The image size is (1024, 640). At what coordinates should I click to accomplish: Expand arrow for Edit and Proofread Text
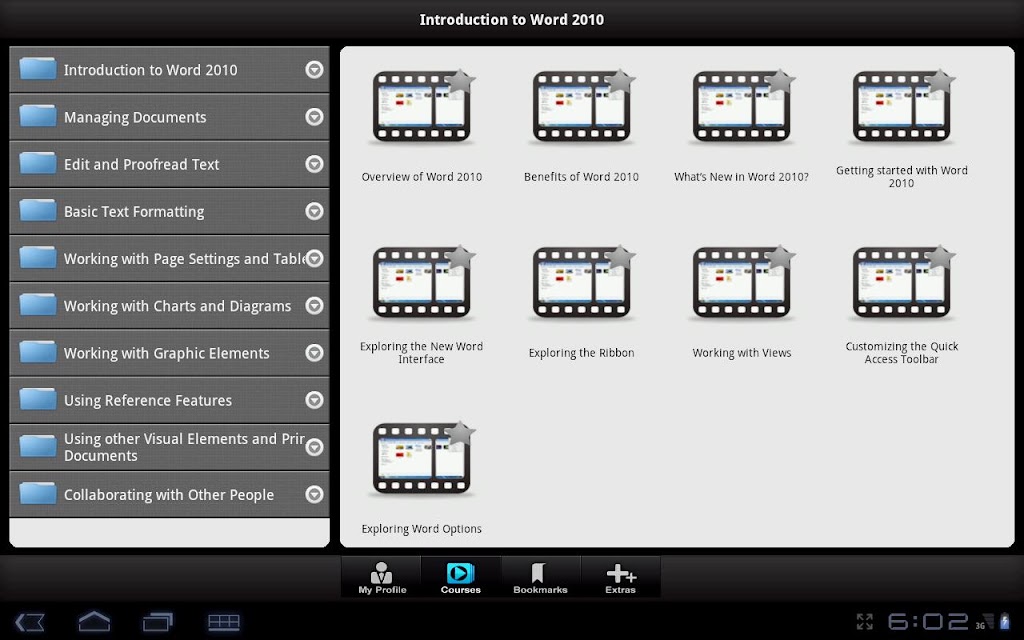pos(315,164)
